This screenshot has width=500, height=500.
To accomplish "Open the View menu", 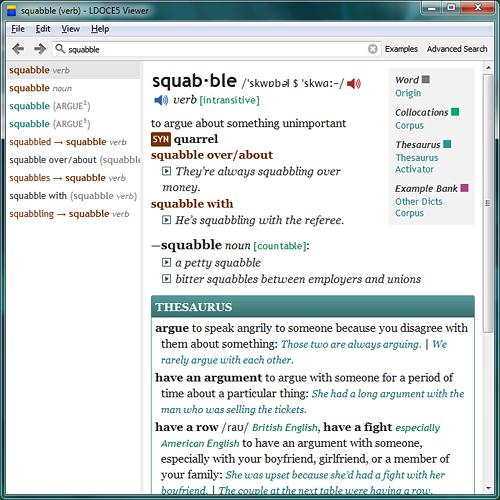I will pos(71,29).
